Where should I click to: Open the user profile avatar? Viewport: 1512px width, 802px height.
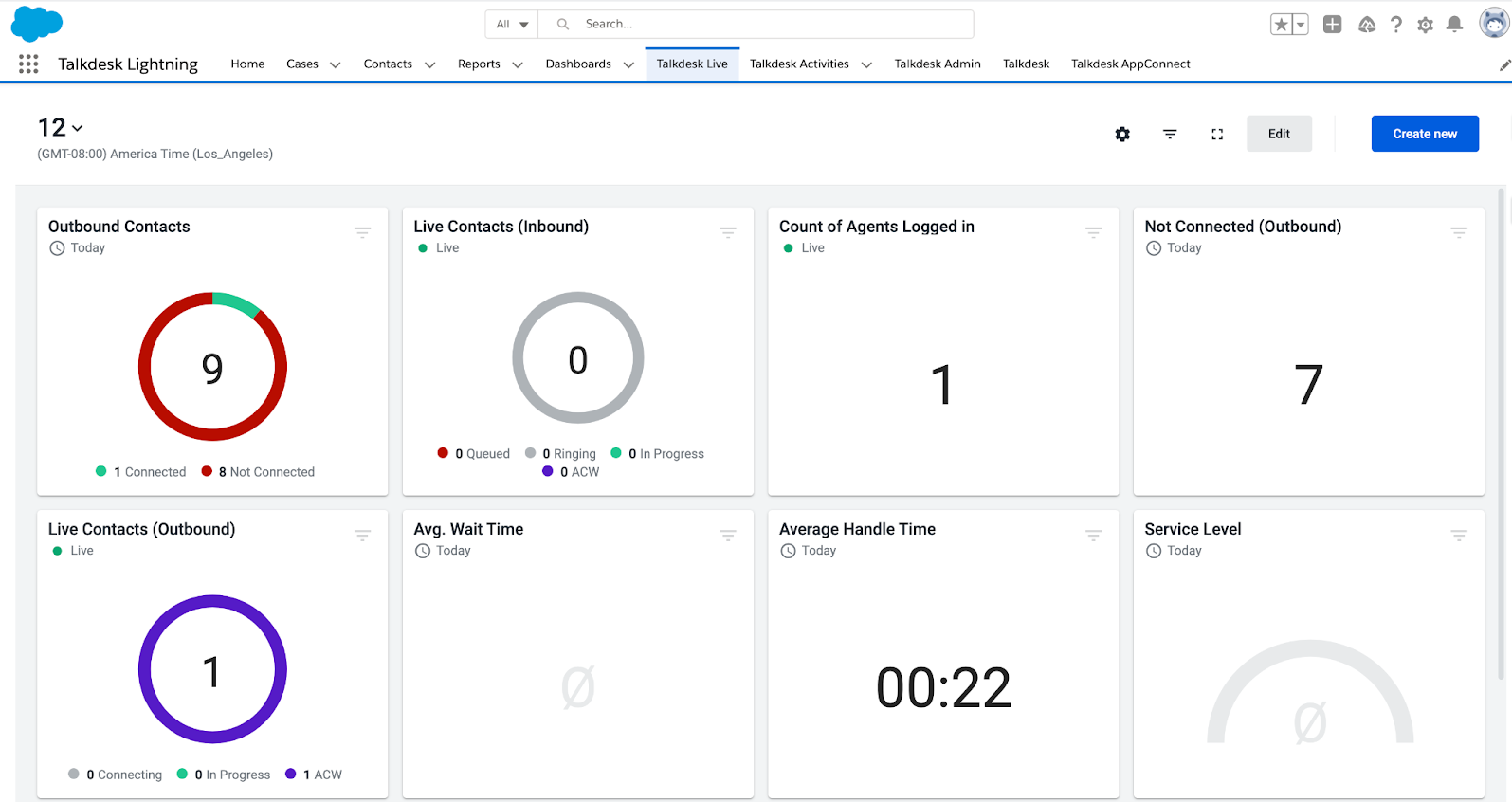point(1494,24)
